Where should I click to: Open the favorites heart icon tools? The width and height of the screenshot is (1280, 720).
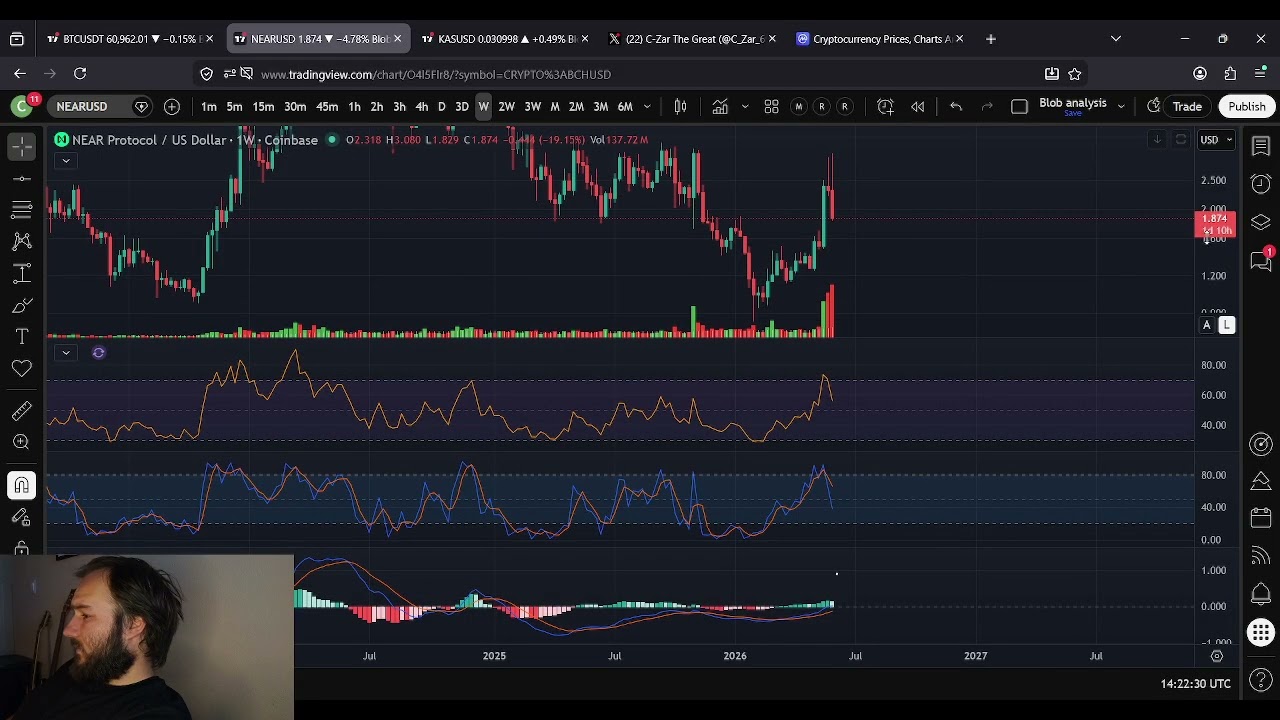coord(22,369)
